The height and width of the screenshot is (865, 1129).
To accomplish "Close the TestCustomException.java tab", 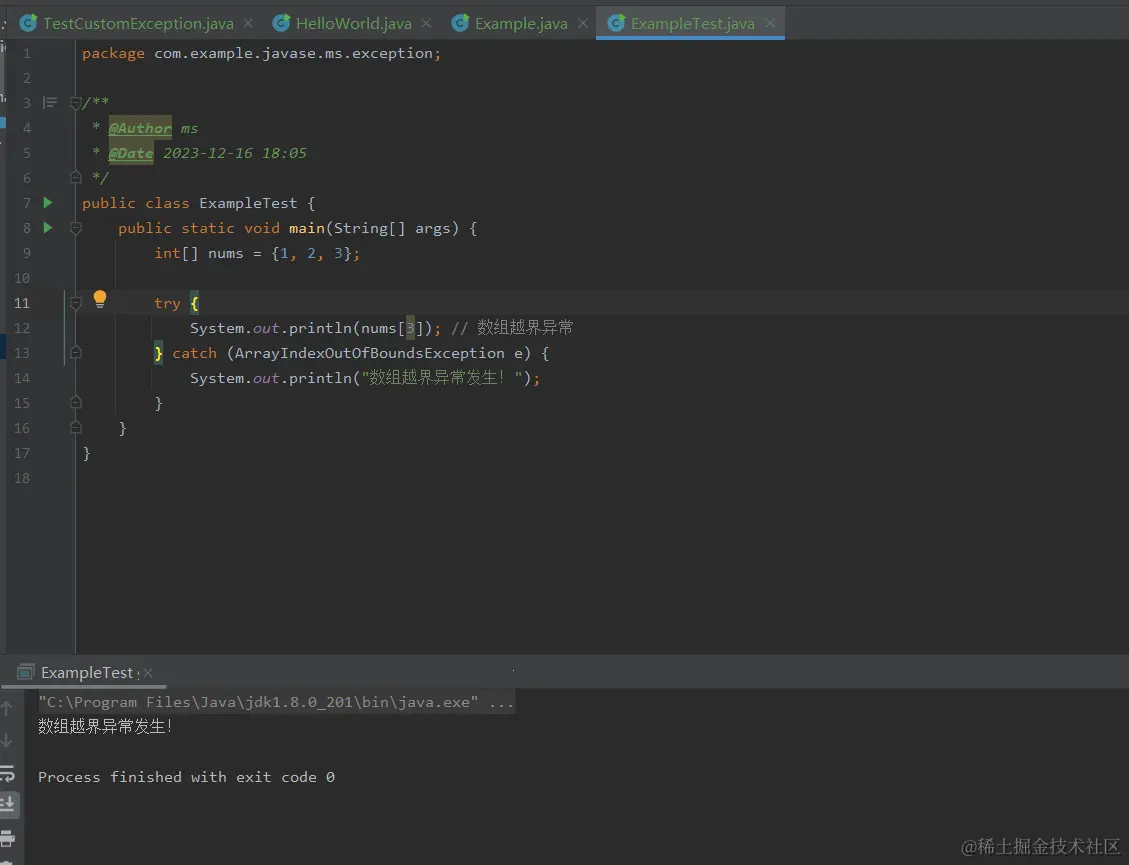I will pos(248,23).
